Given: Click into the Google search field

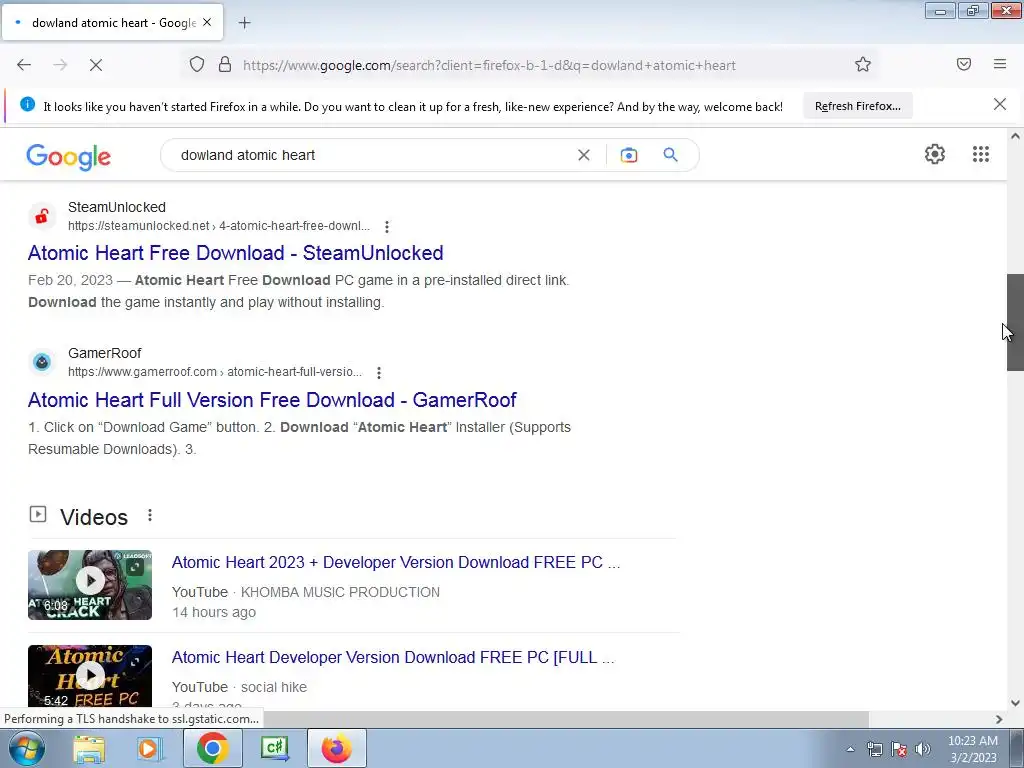Looking at the screenshot, I should (372, 155).
